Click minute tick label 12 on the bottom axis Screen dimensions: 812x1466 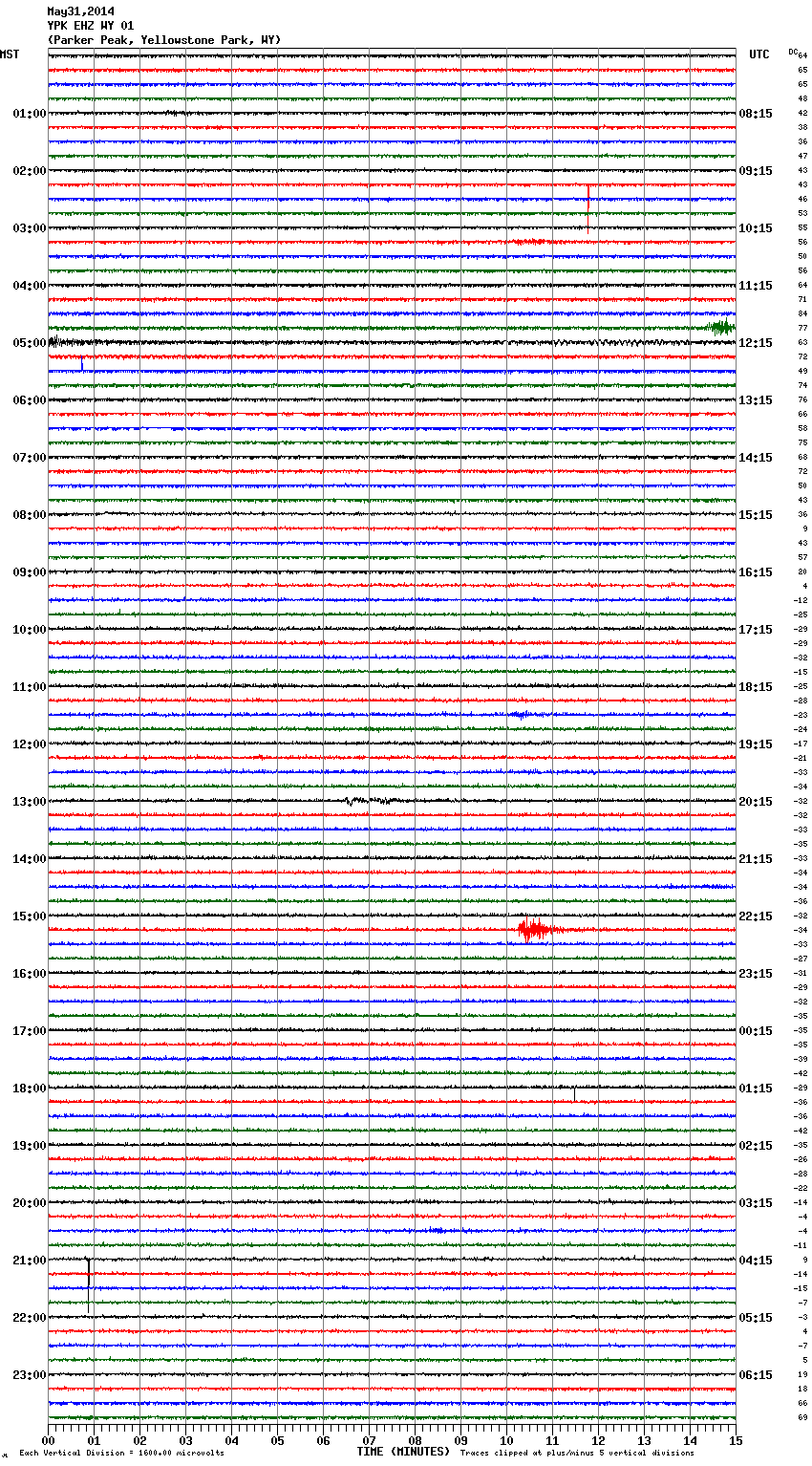(x=599, y=1440)
